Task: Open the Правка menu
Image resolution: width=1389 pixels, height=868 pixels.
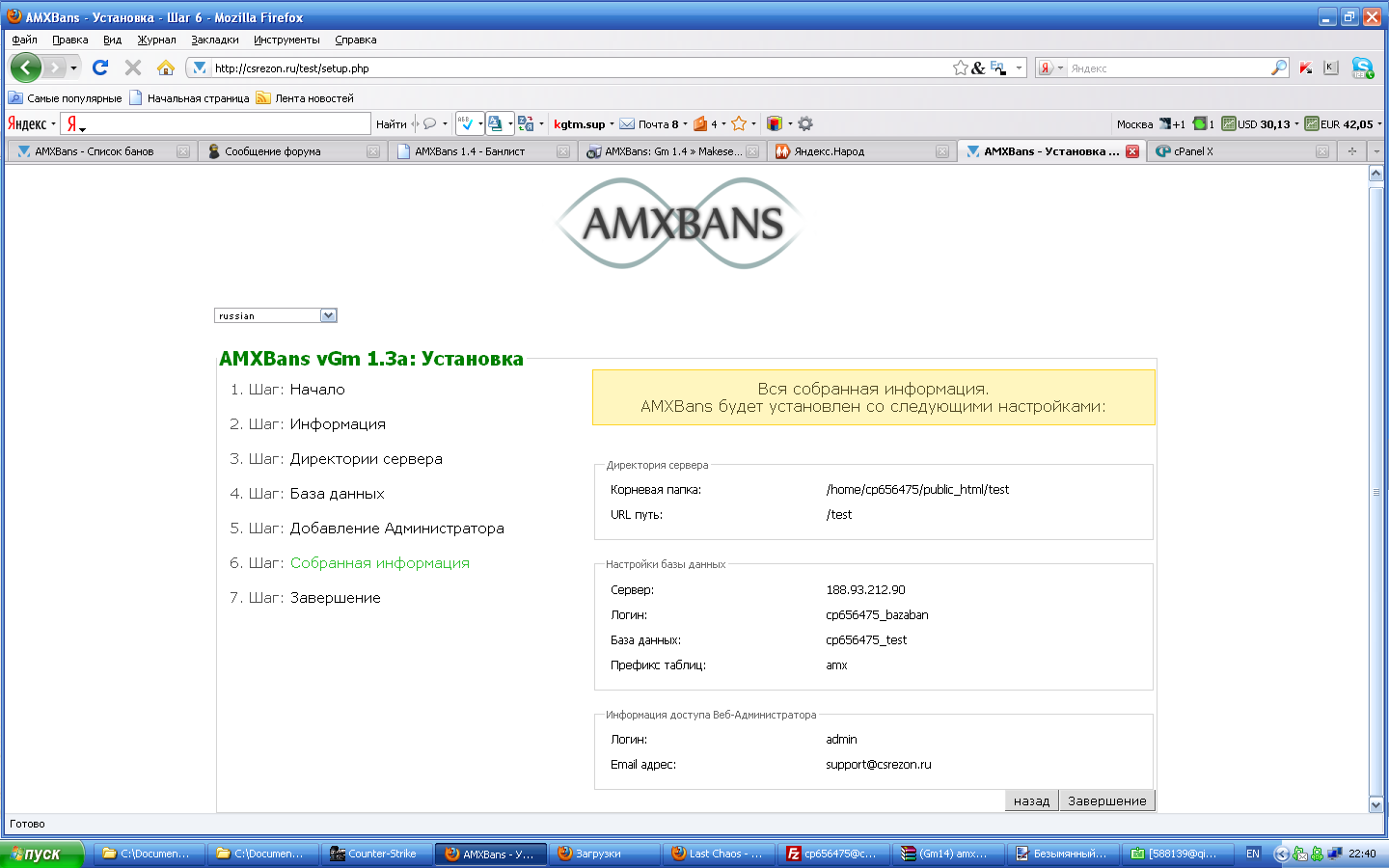Action: pos(70,40)
